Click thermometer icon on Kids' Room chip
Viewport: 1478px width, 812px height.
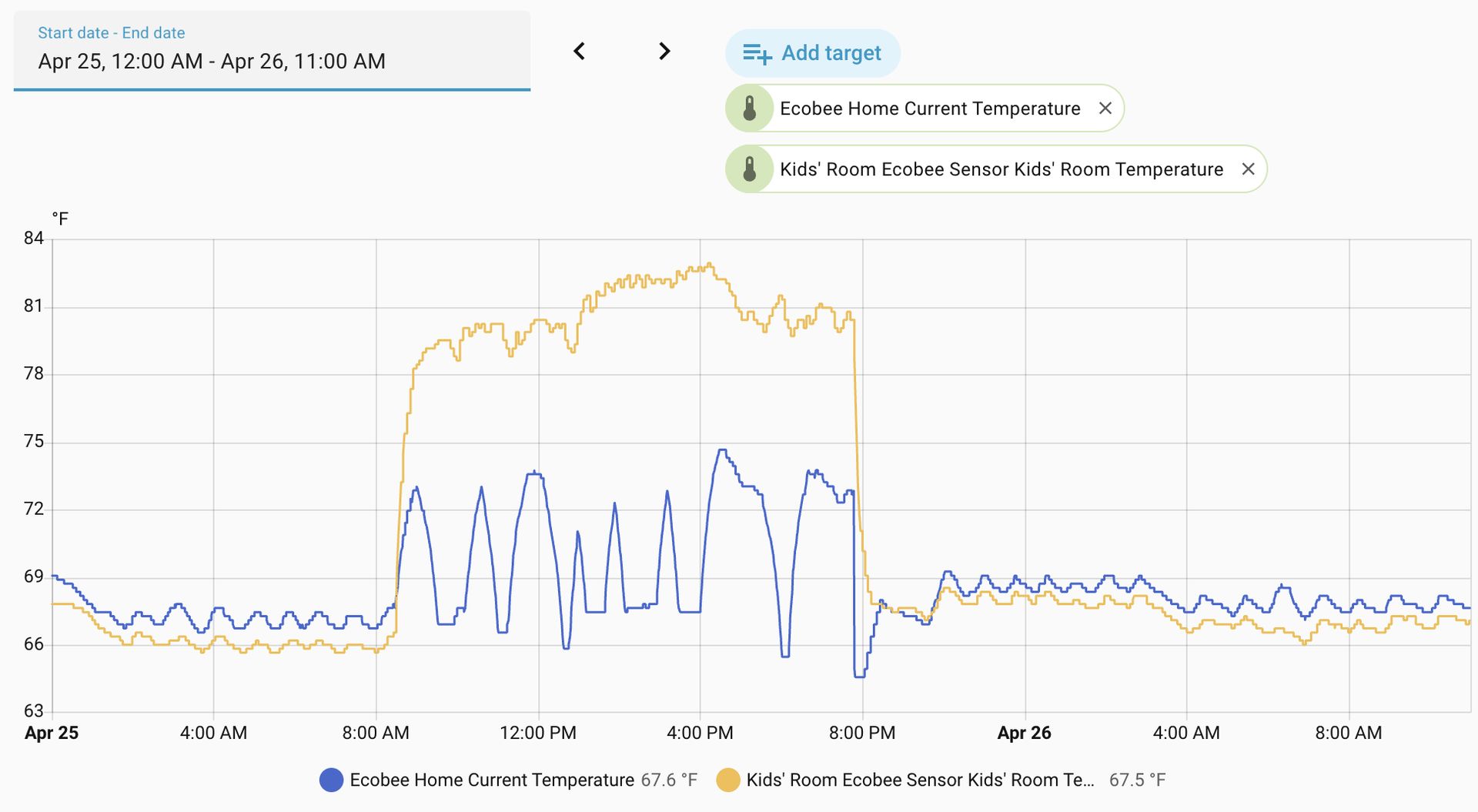click(x=750, y=169)
